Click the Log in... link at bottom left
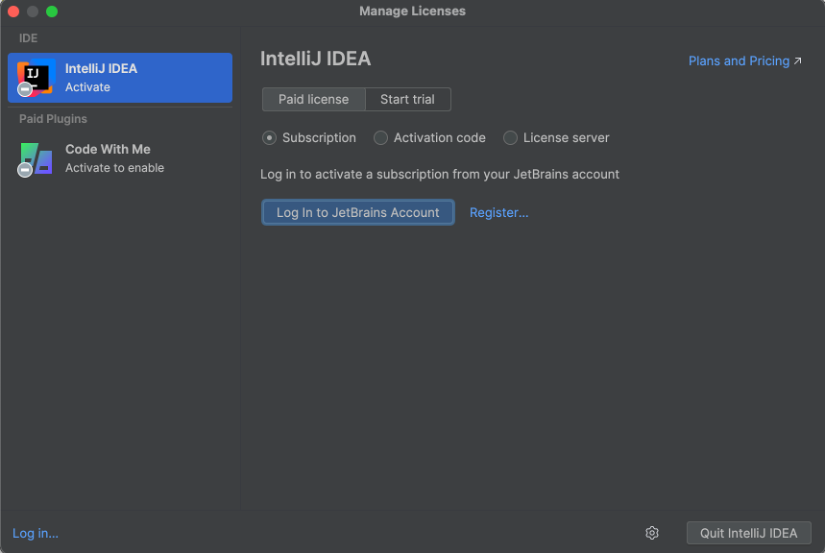The image size is (826, 554). 35,533
